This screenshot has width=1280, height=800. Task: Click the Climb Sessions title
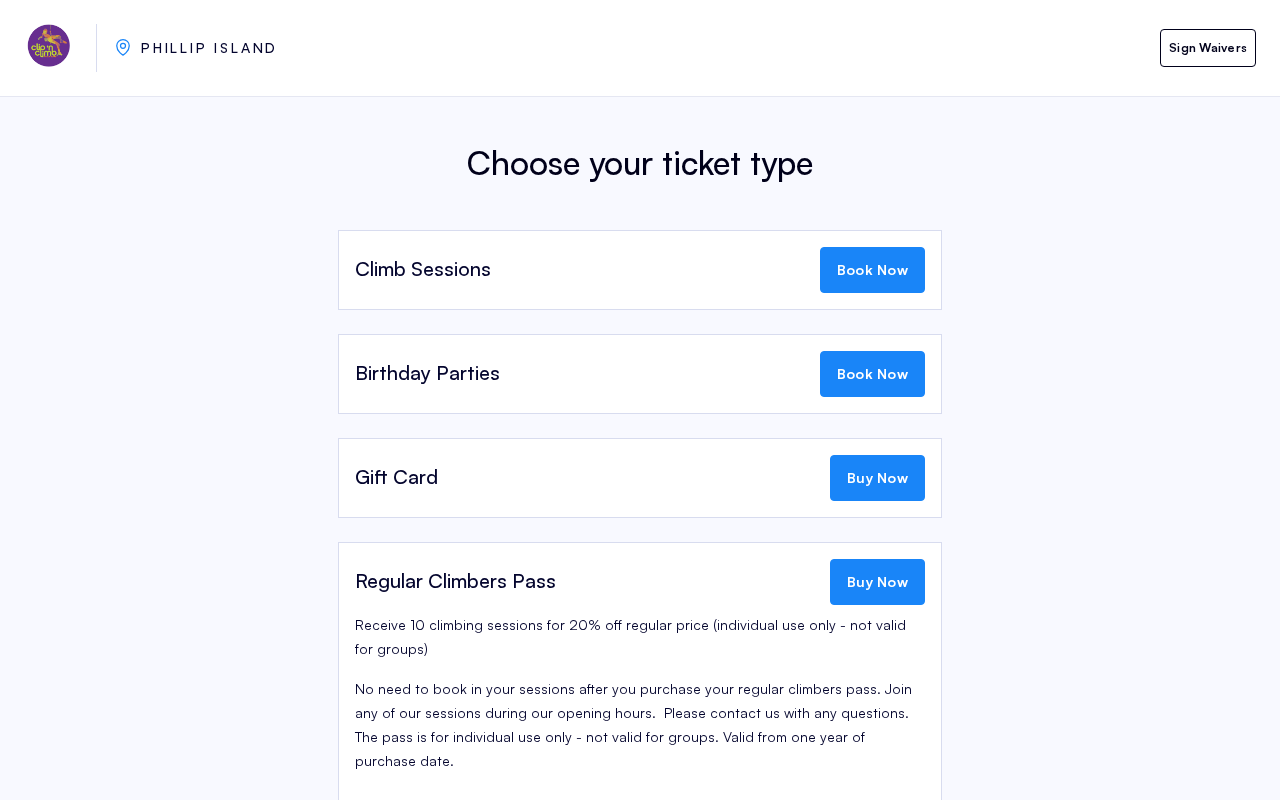423,269
